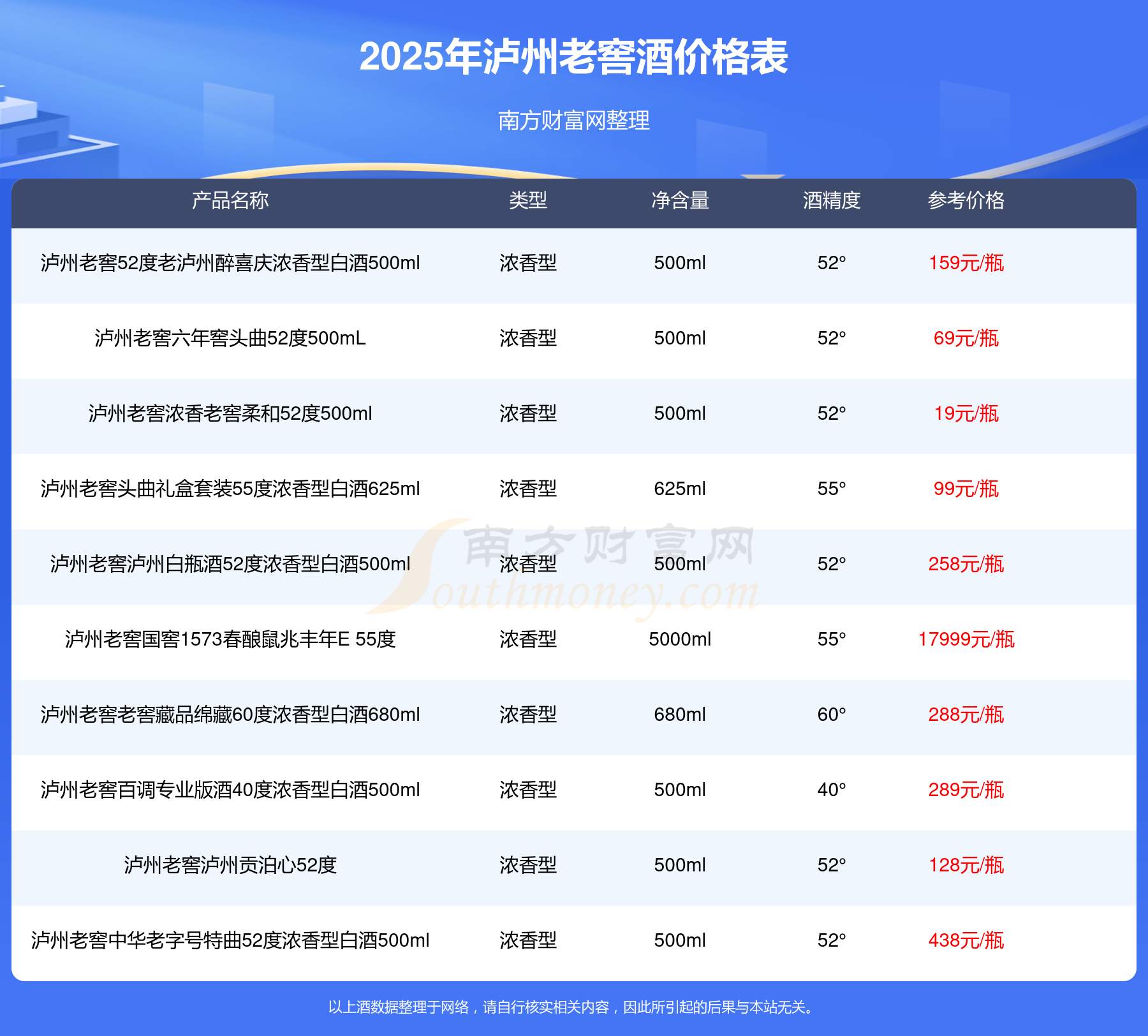Select the net content cell "5000ml"
1148x1036 pixels.
[680, 639]
